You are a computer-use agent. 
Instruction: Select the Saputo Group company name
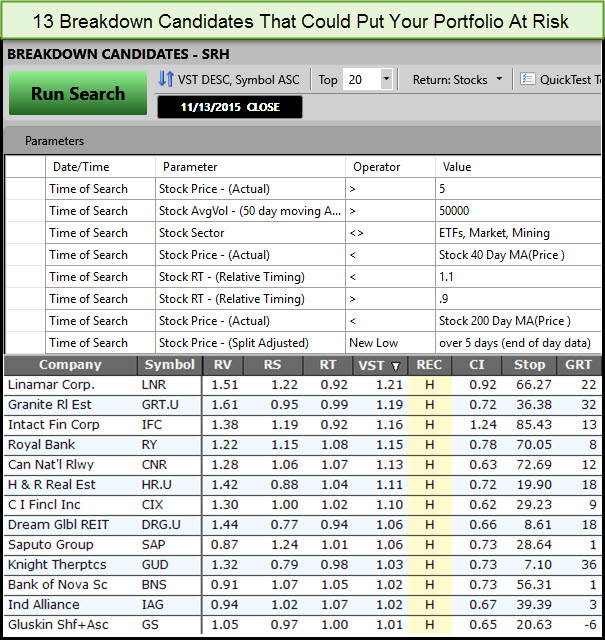point(51,545)
